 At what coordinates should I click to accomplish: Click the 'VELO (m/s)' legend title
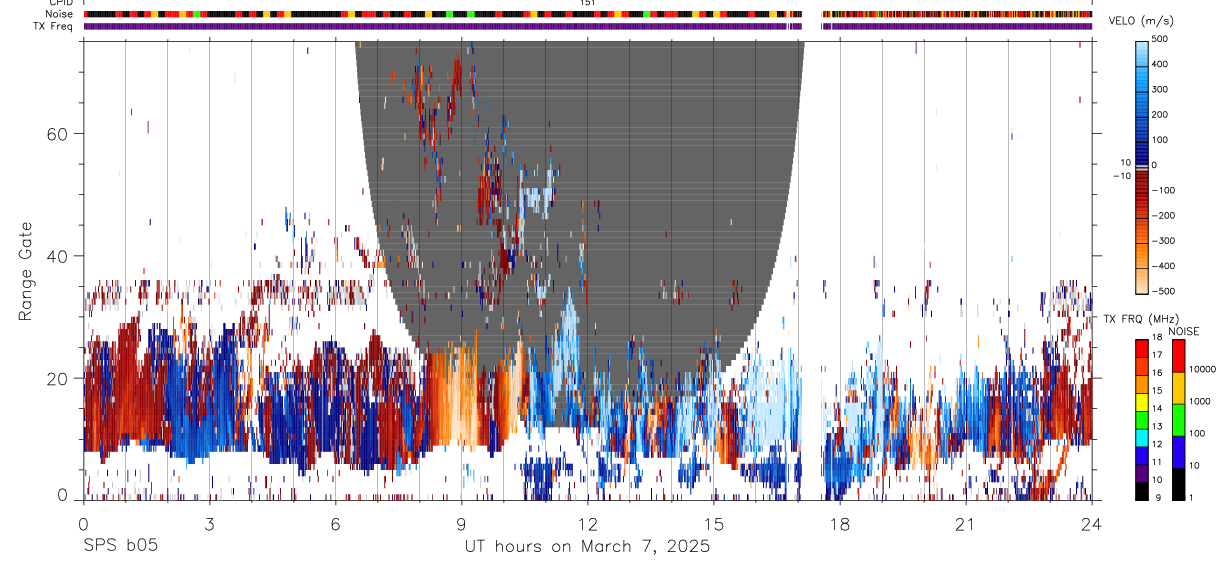pyautogui.click(x=1140, y=21)
